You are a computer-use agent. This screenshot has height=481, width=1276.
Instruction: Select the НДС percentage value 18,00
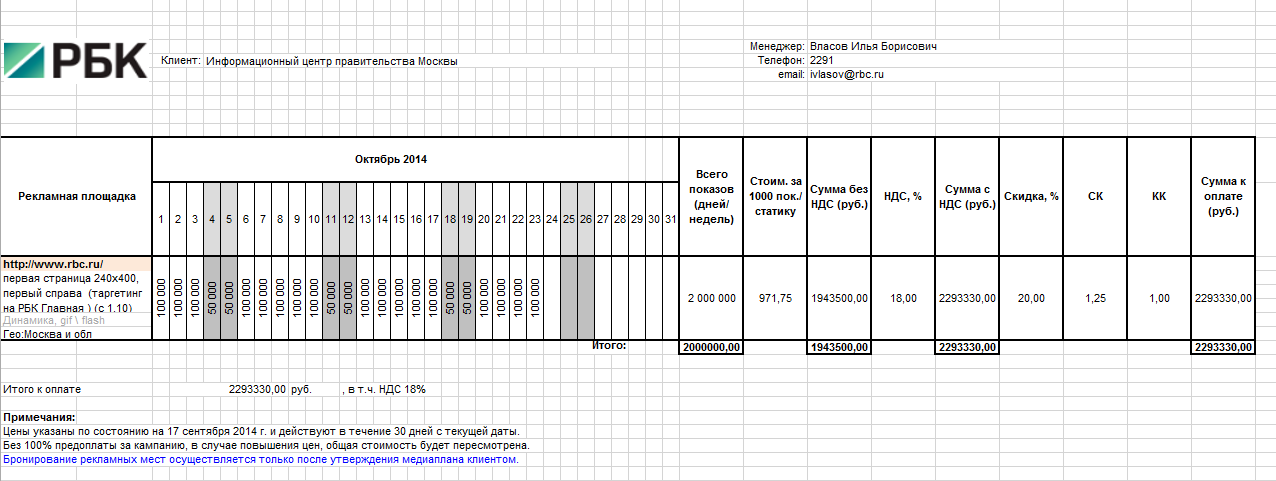point(903,298)
